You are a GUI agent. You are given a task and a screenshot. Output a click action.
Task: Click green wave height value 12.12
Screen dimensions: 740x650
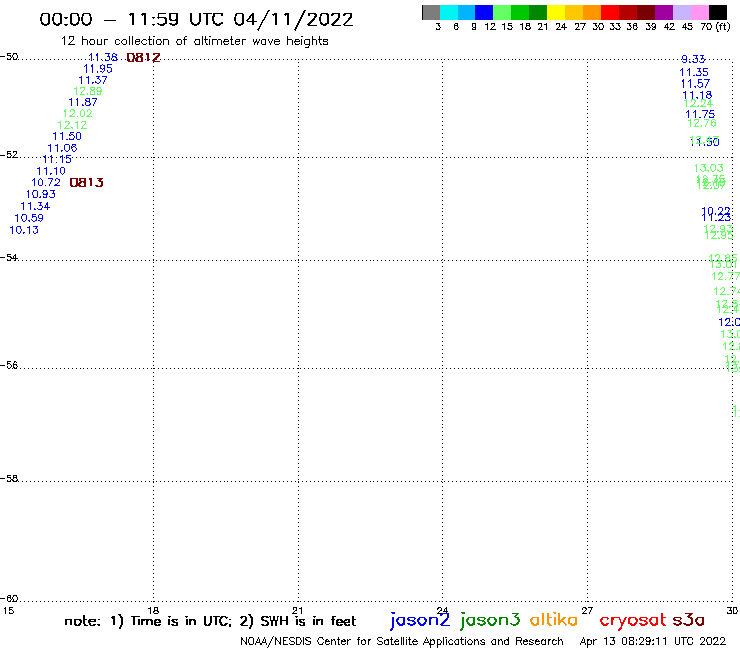tap(72, 125)
